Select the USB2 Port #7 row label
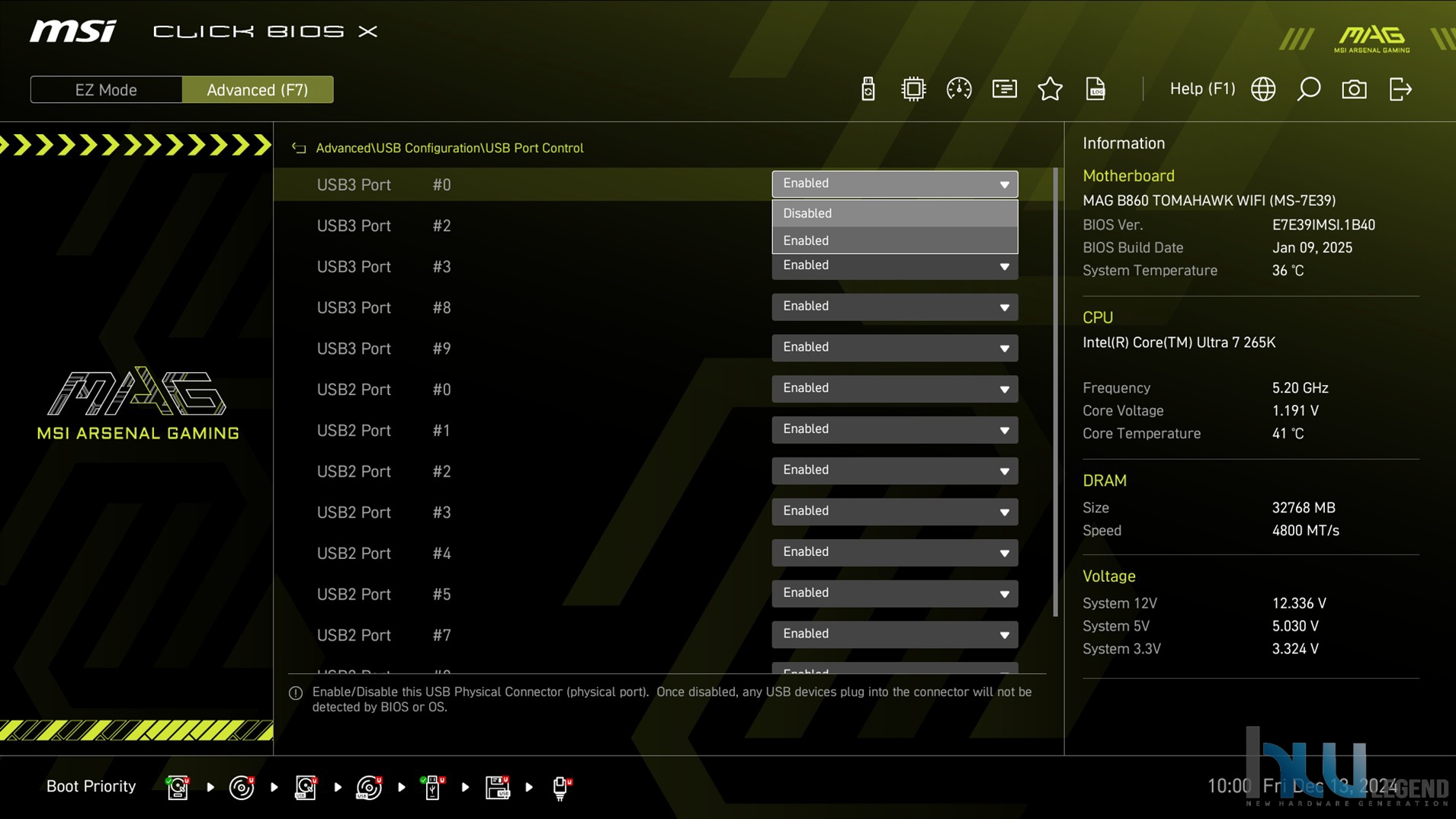 pyautogui.click(x=383, y=635)
